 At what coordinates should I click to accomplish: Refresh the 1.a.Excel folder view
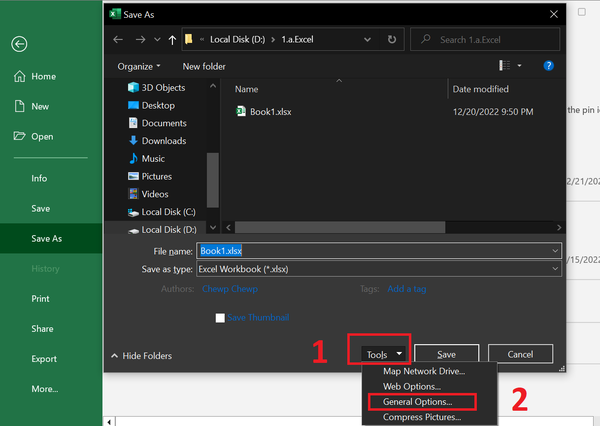click(x=392, y=39)
